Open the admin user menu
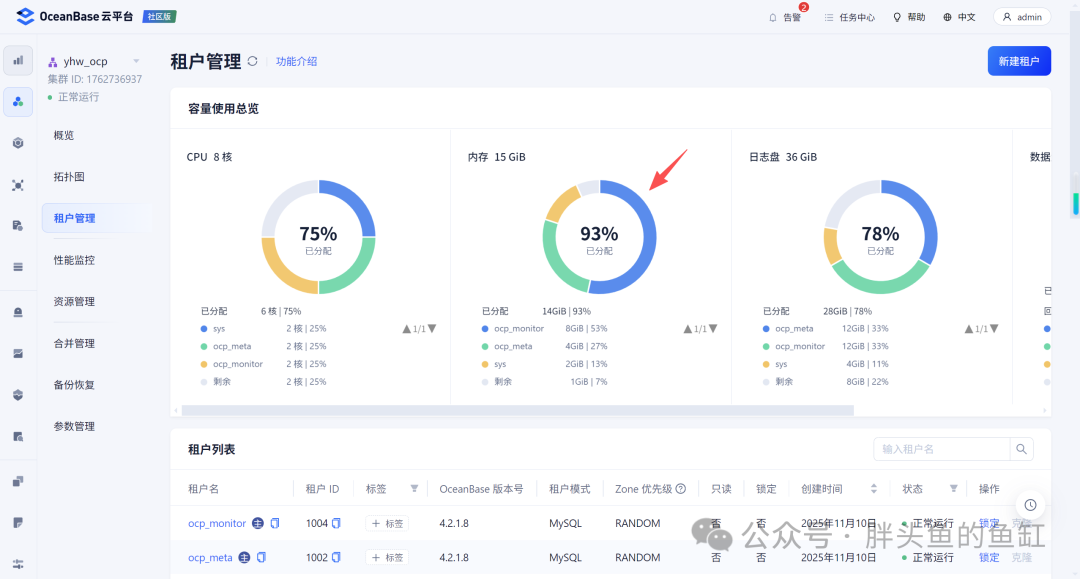 [x=1022, y=17]
